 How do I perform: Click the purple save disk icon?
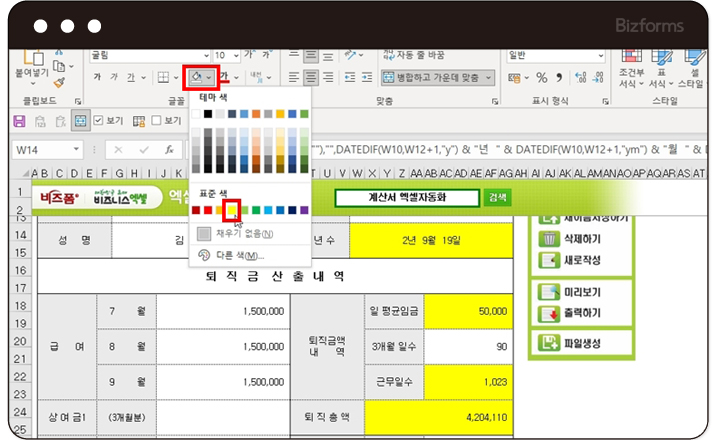click(20, 121)
